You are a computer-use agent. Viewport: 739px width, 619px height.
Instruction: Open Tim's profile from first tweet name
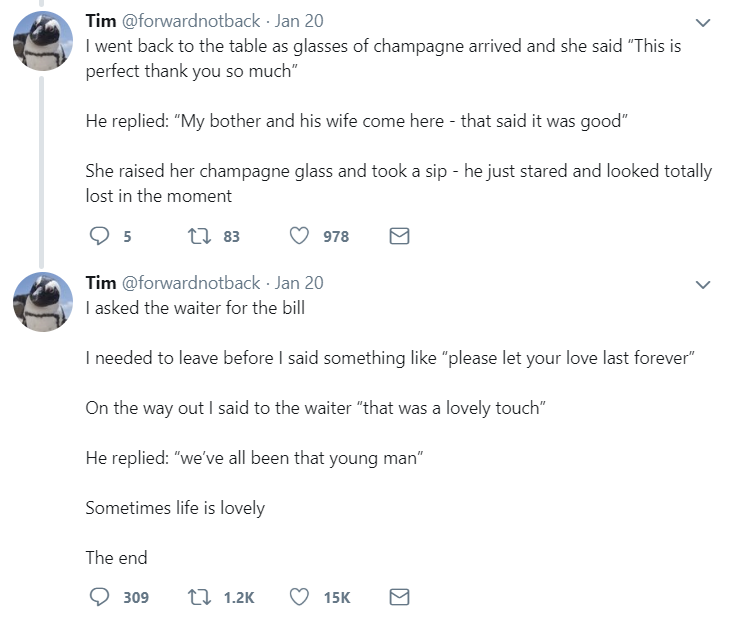(x=100, y=21)
